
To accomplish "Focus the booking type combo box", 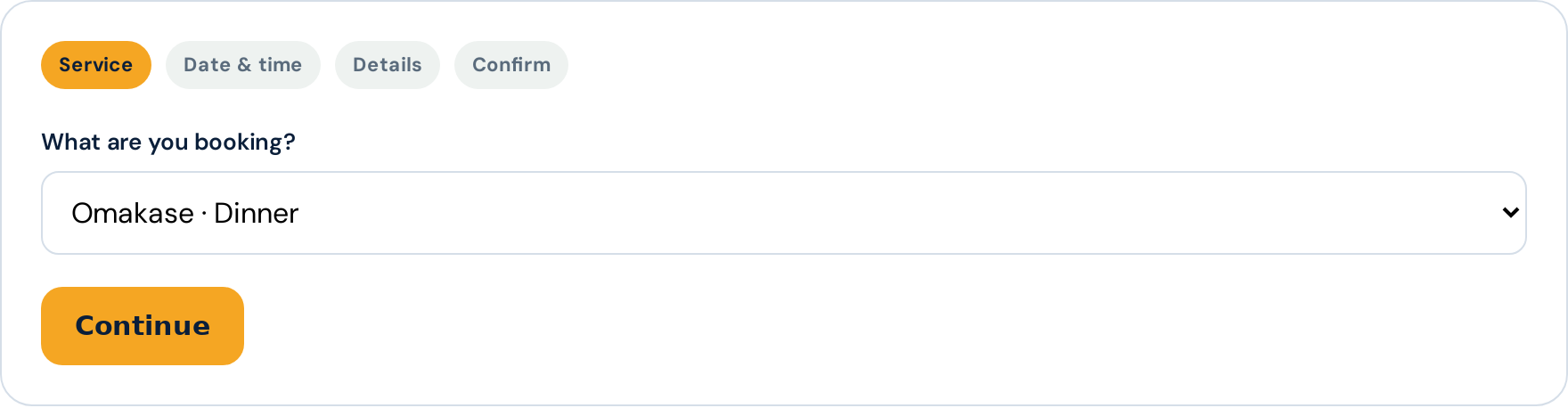I will pos(784,213).
